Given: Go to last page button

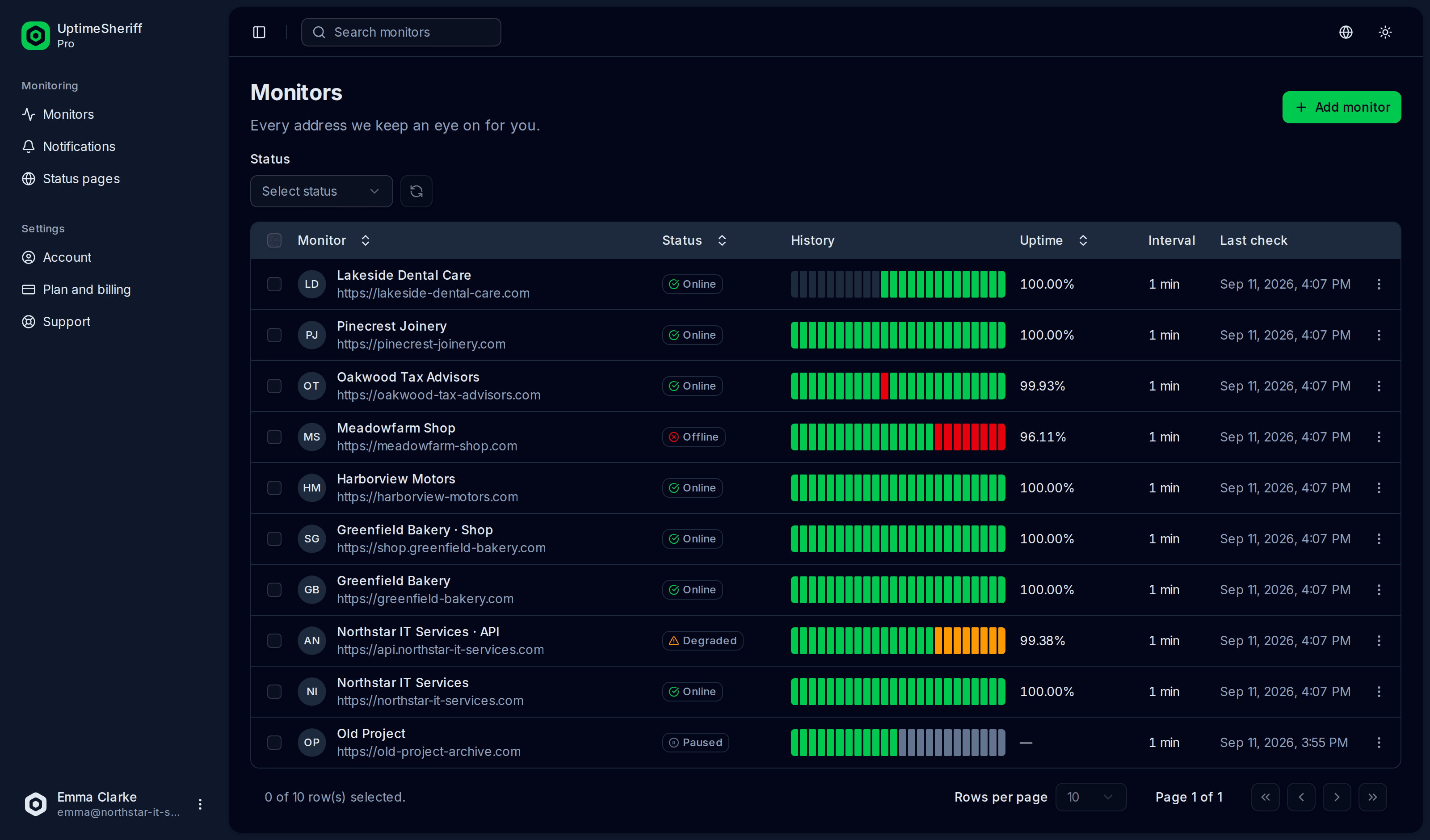Looking at the screenshot, I should point(1372,797).
